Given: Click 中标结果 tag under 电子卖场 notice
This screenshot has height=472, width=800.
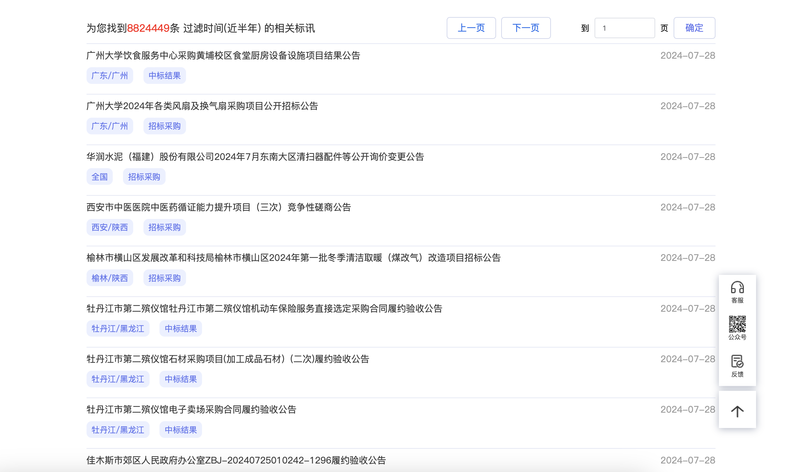Looking at the screenshot, I should (181, 430).
